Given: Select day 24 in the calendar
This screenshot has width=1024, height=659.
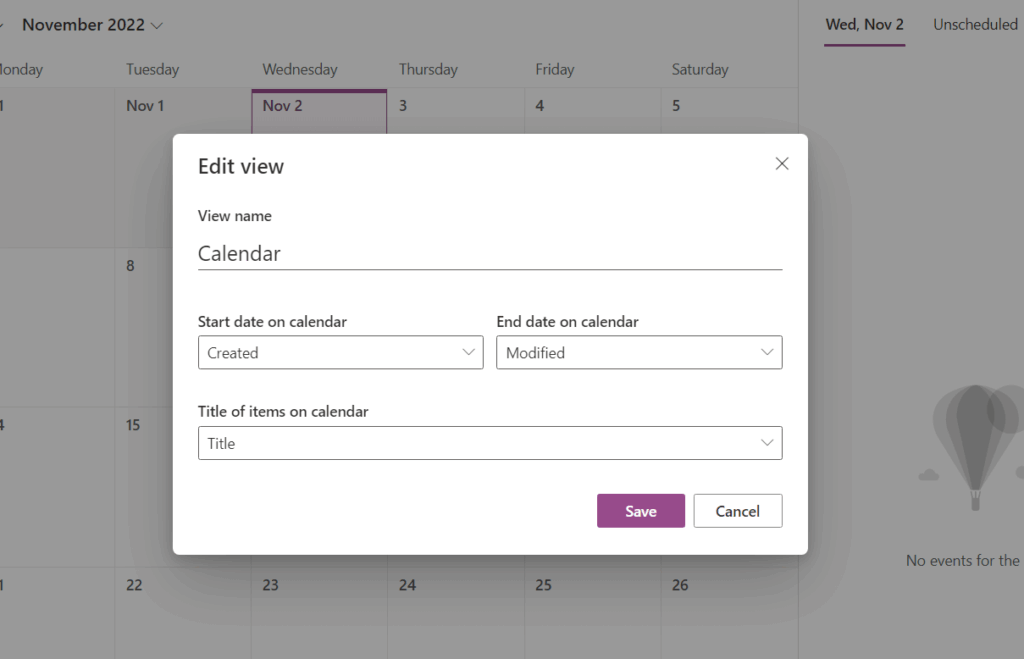Looking at the screenshot, I should click(x=456, y=613).
